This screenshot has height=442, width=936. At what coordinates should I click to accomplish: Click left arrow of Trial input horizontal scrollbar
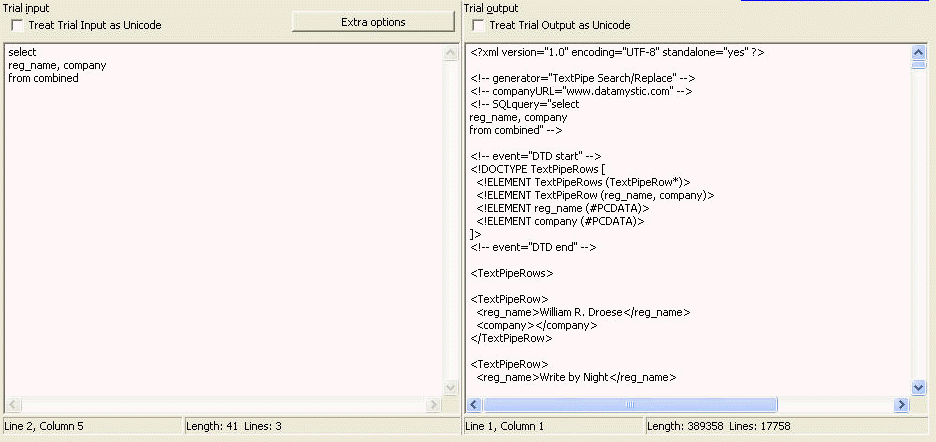(x=13, y=404)
